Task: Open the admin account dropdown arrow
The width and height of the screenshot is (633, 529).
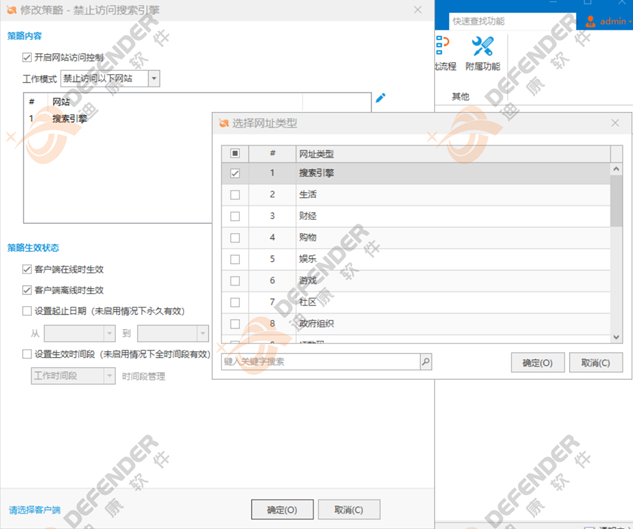Action: 630,21
